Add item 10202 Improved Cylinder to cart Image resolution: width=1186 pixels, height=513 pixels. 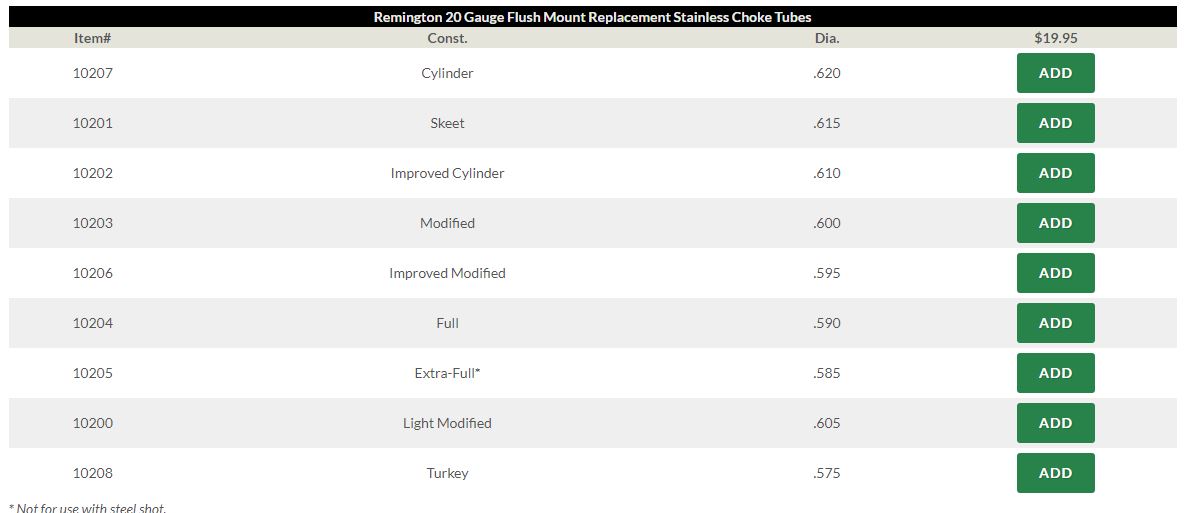(1055, 173)
